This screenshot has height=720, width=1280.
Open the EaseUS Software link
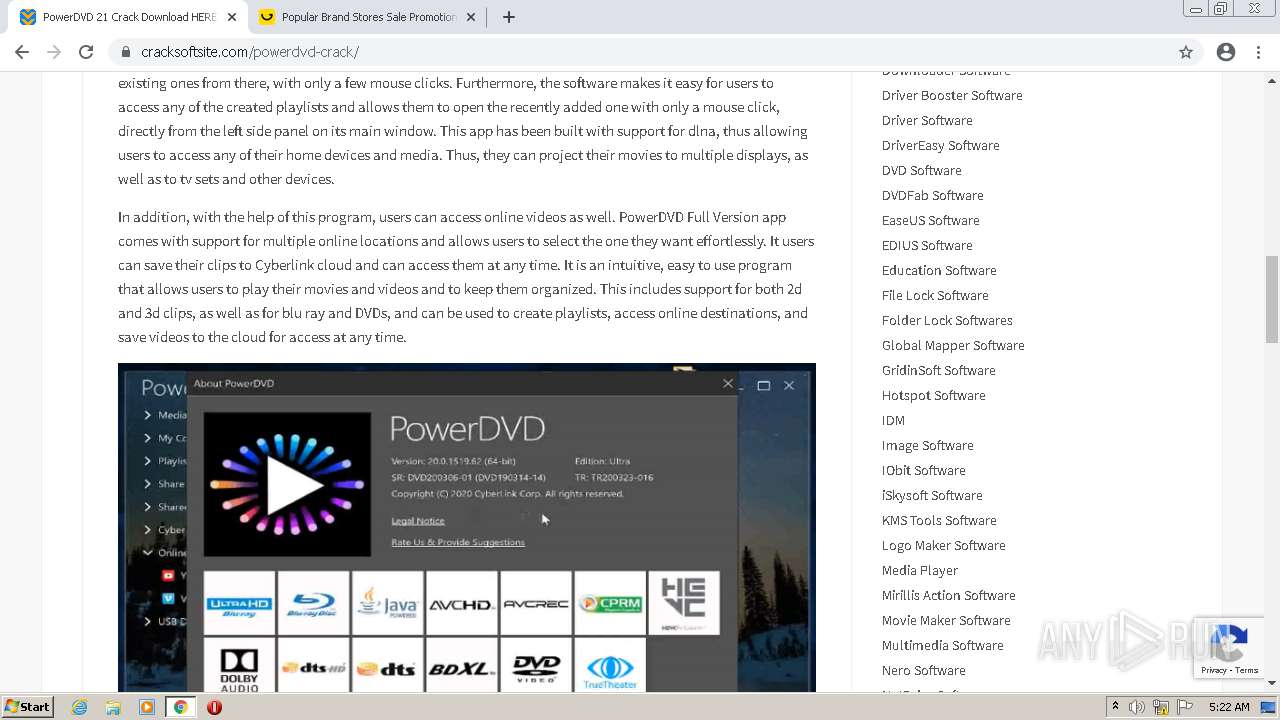(931, 220)
